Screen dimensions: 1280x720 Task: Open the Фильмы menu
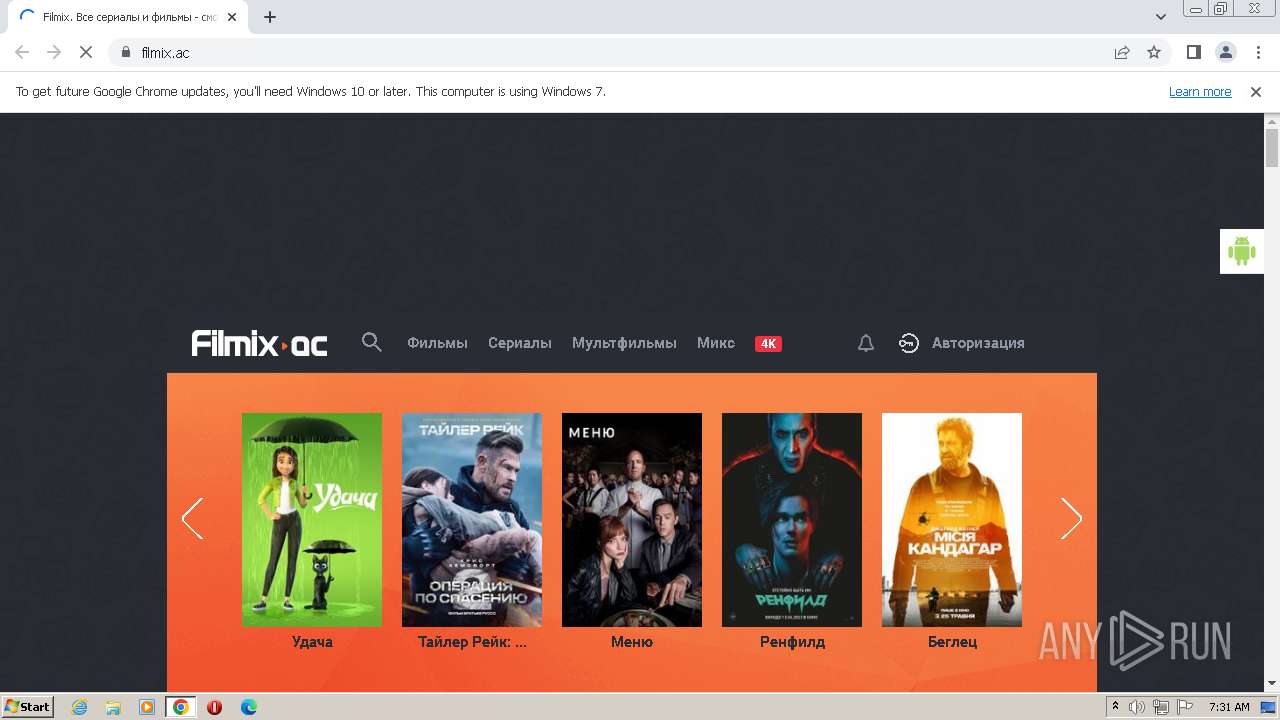point(437,343)
